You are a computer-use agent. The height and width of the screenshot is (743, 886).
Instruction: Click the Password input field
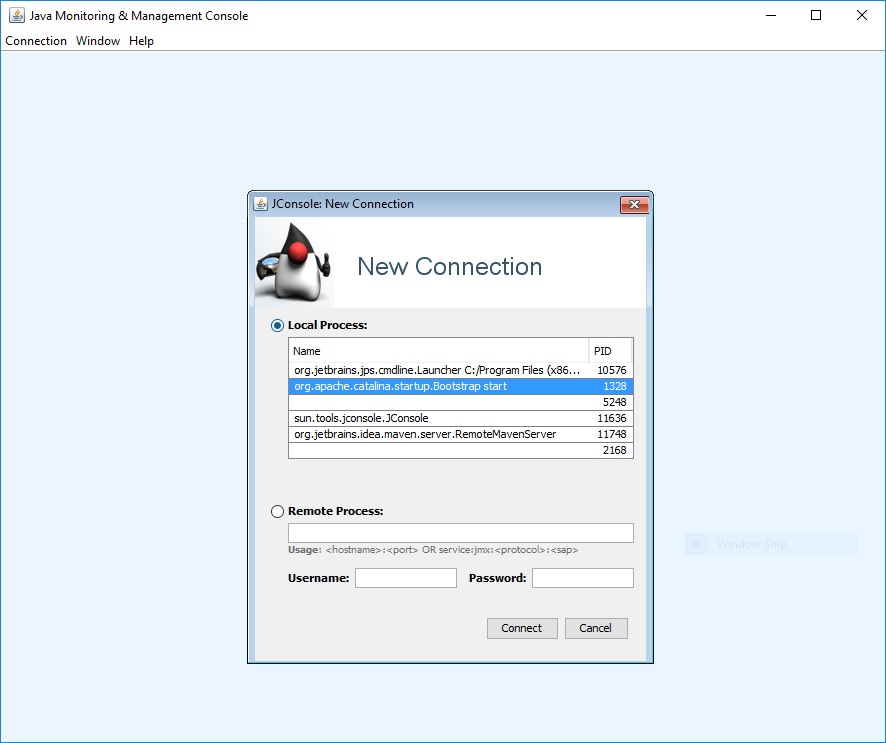(582, 578)
